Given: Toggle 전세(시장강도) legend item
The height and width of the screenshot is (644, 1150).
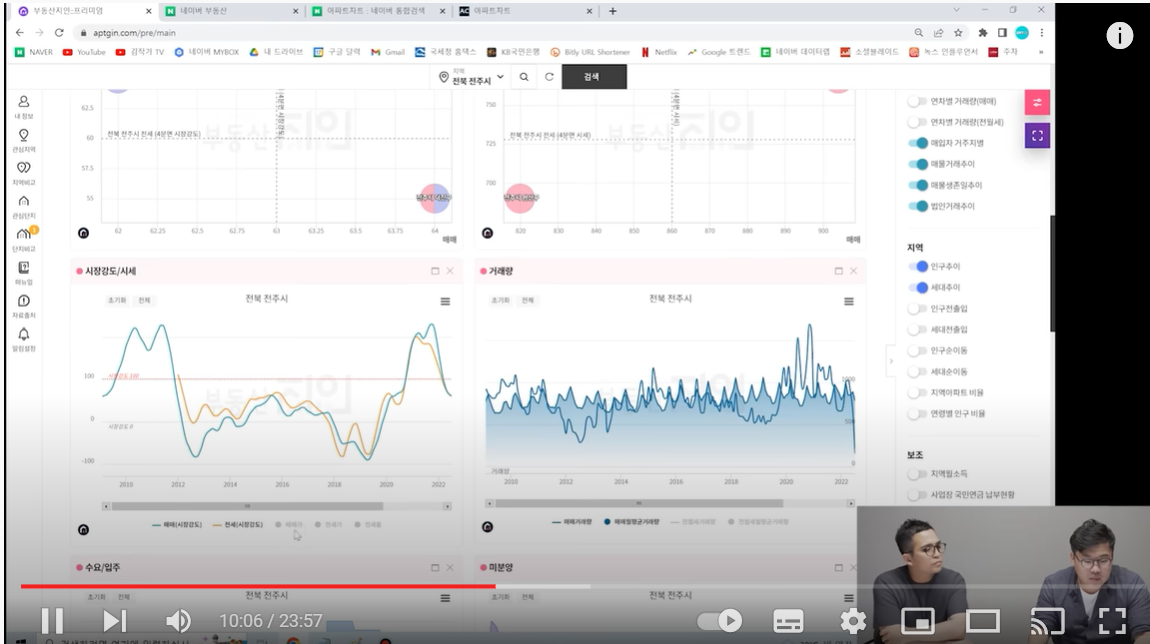Looking at the screenshot, I should tap(238, 524).
